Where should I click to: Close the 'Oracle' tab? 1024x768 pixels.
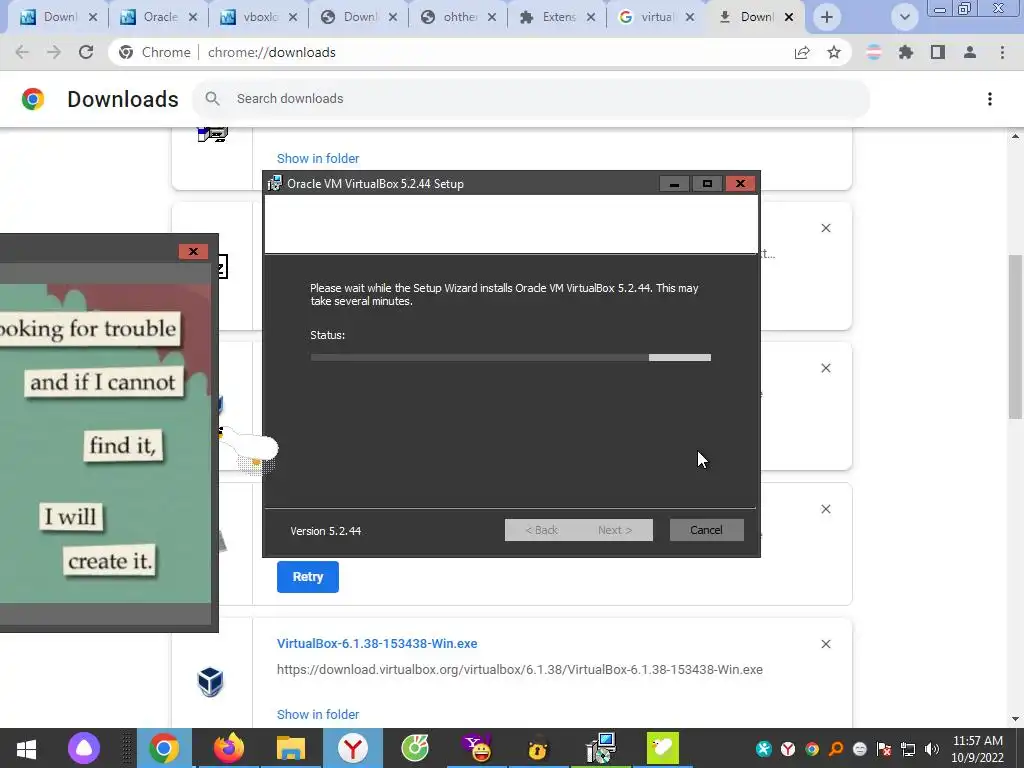pos(193,17)
